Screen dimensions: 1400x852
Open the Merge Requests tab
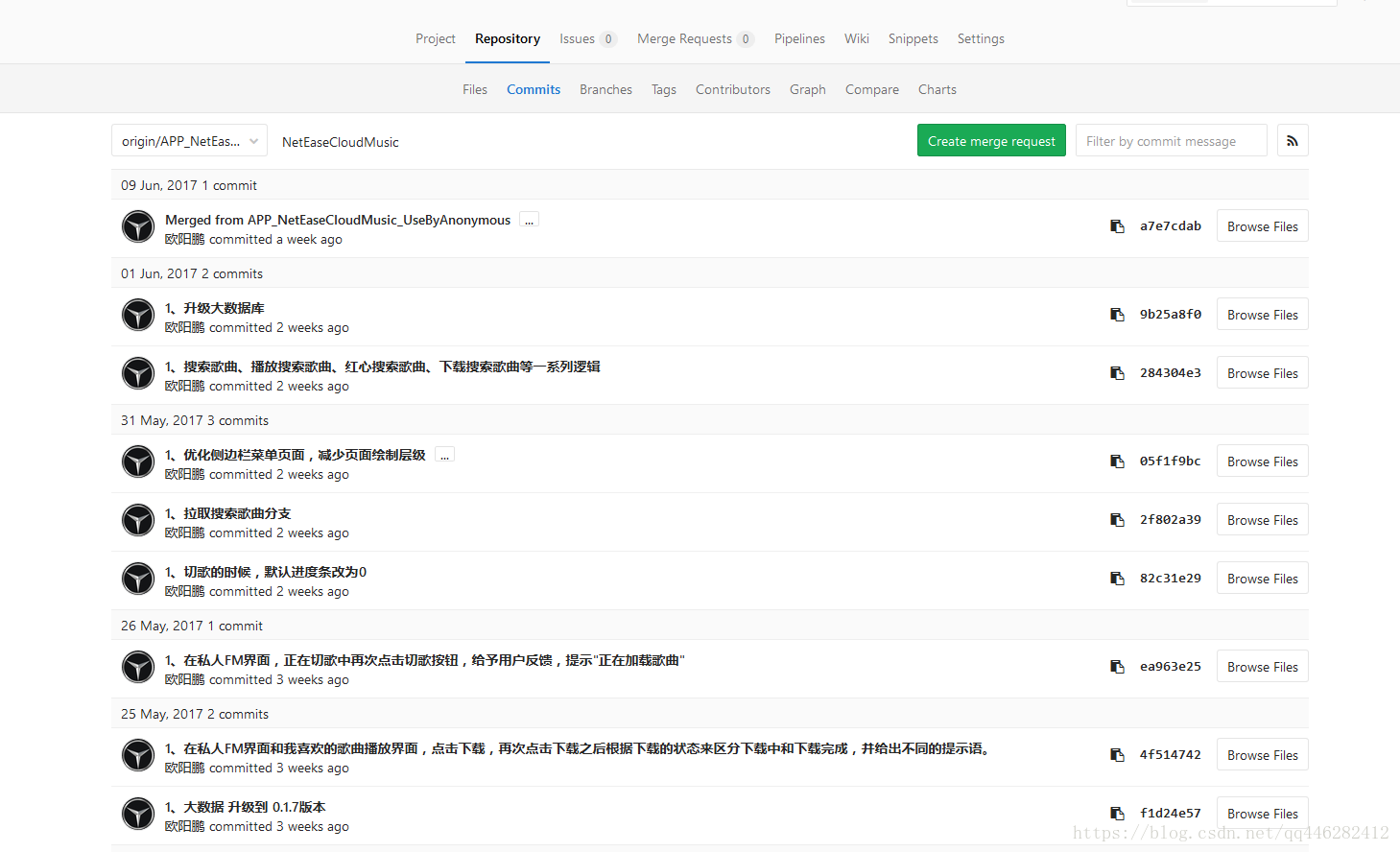(695, 38)
